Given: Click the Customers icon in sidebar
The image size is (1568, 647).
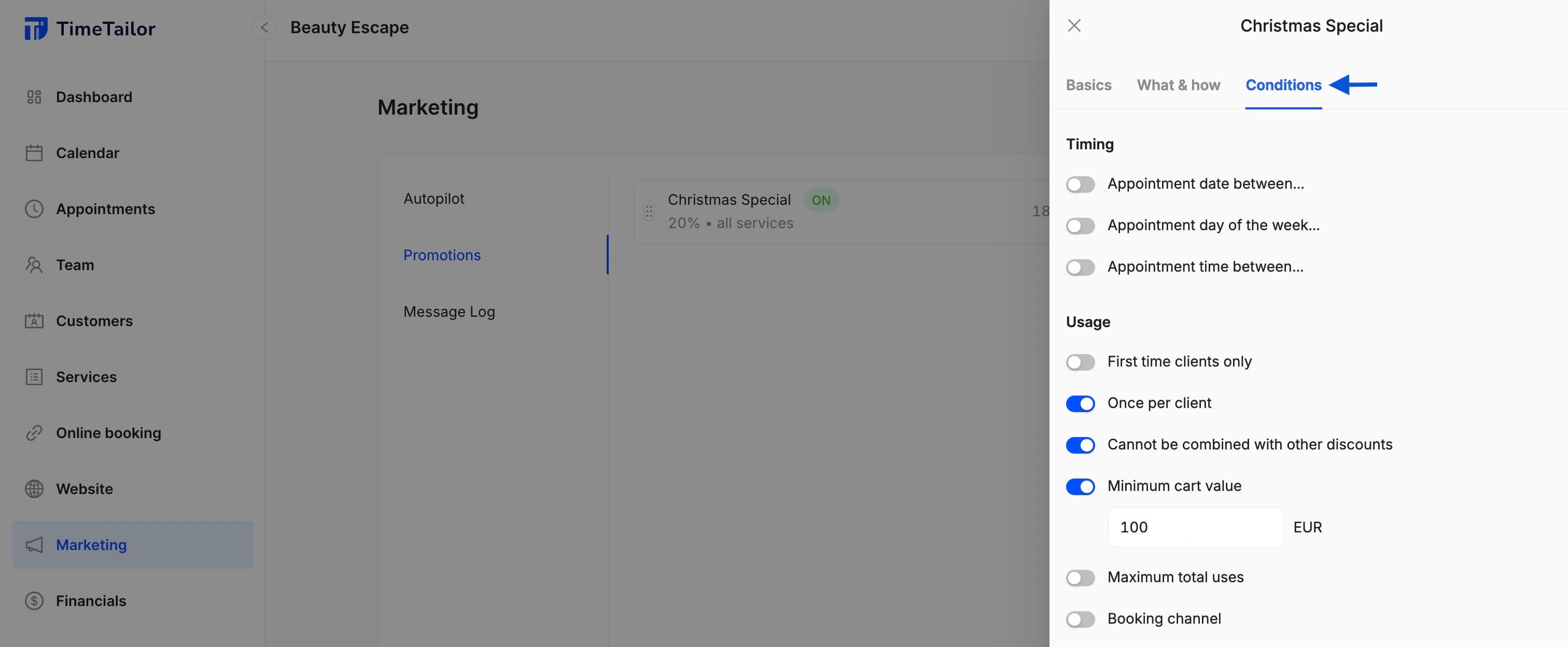Looking at the screenshot, I should tap(34, 321).
